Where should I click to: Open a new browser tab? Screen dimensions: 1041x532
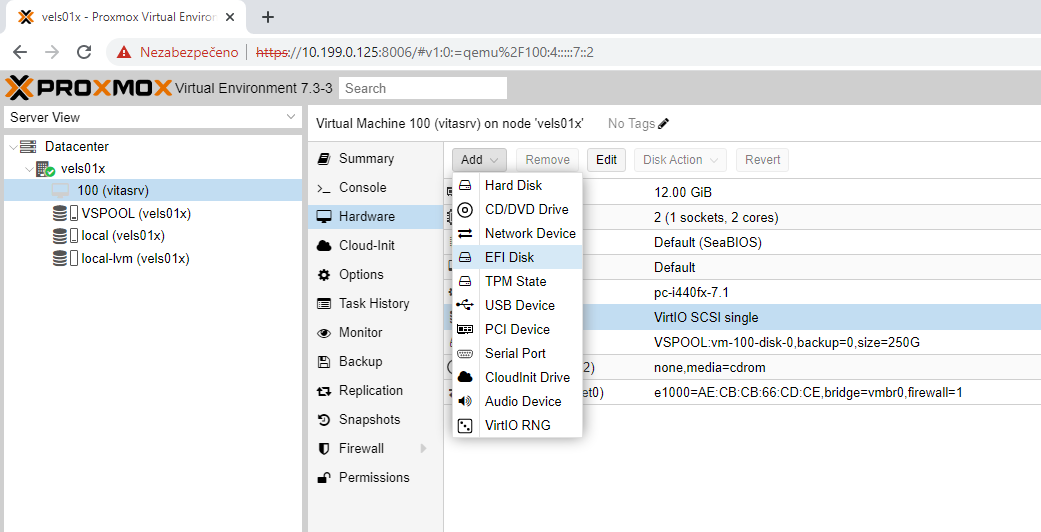268,17
